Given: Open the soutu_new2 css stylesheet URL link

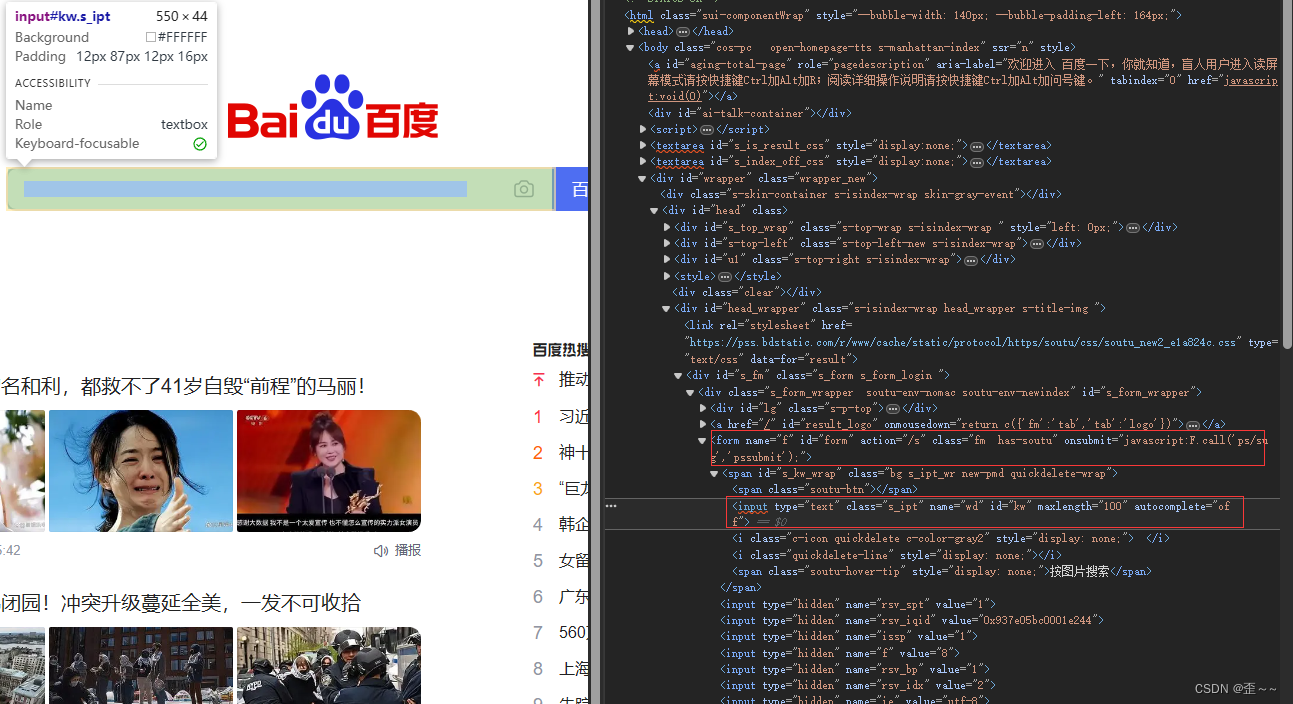Looking at the screenshot, I should pyautogui.click(x=960, y=342).
